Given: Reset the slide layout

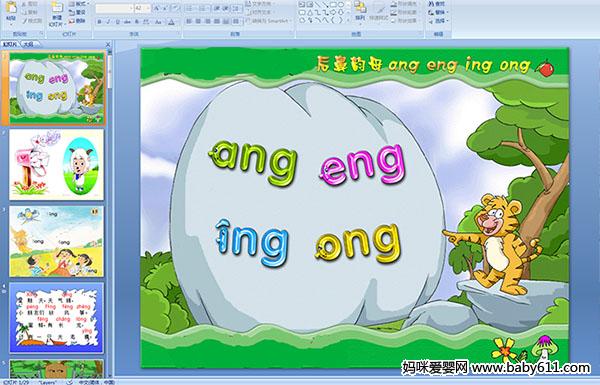Looking at the screenshot, I should [77, 12].
